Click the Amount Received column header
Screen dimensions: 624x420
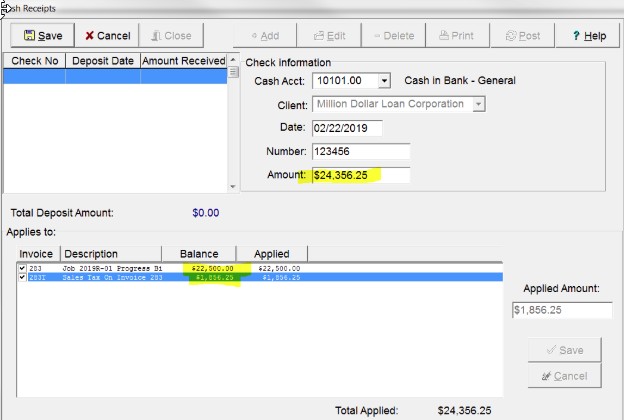(183, 61)
